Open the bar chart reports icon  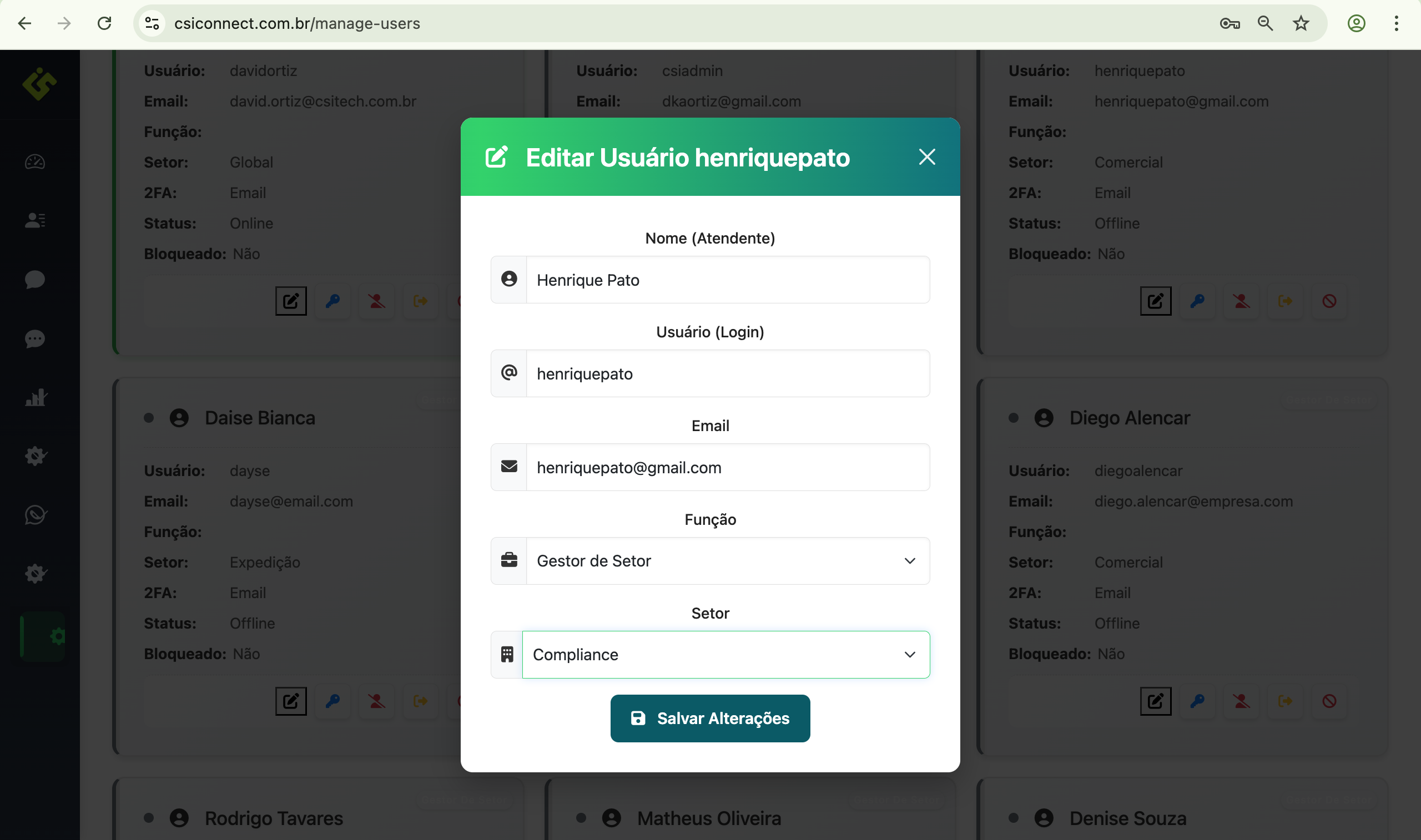[35, 397]
